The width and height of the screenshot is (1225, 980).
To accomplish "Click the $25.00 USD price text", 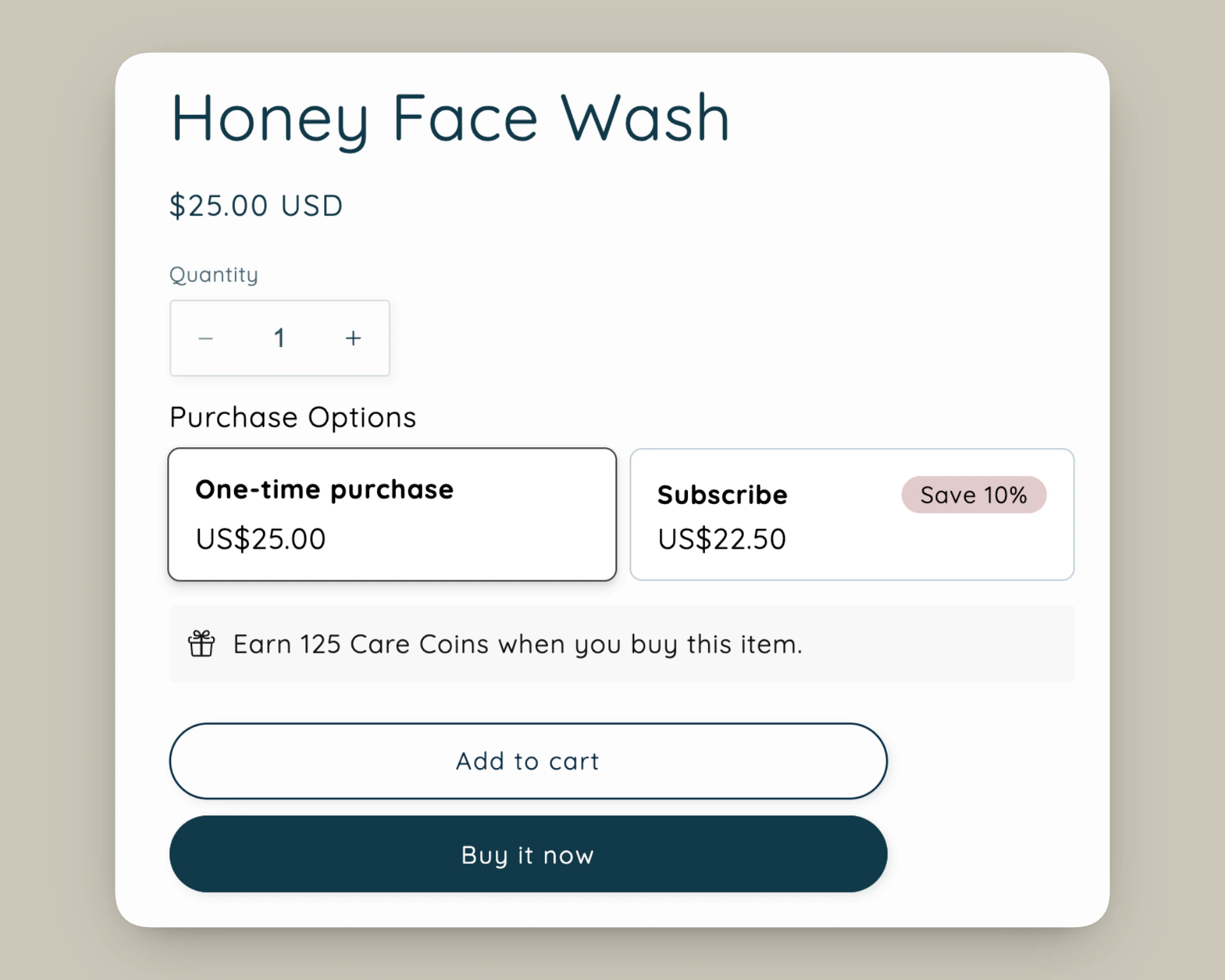I will (x=256, y=205).
